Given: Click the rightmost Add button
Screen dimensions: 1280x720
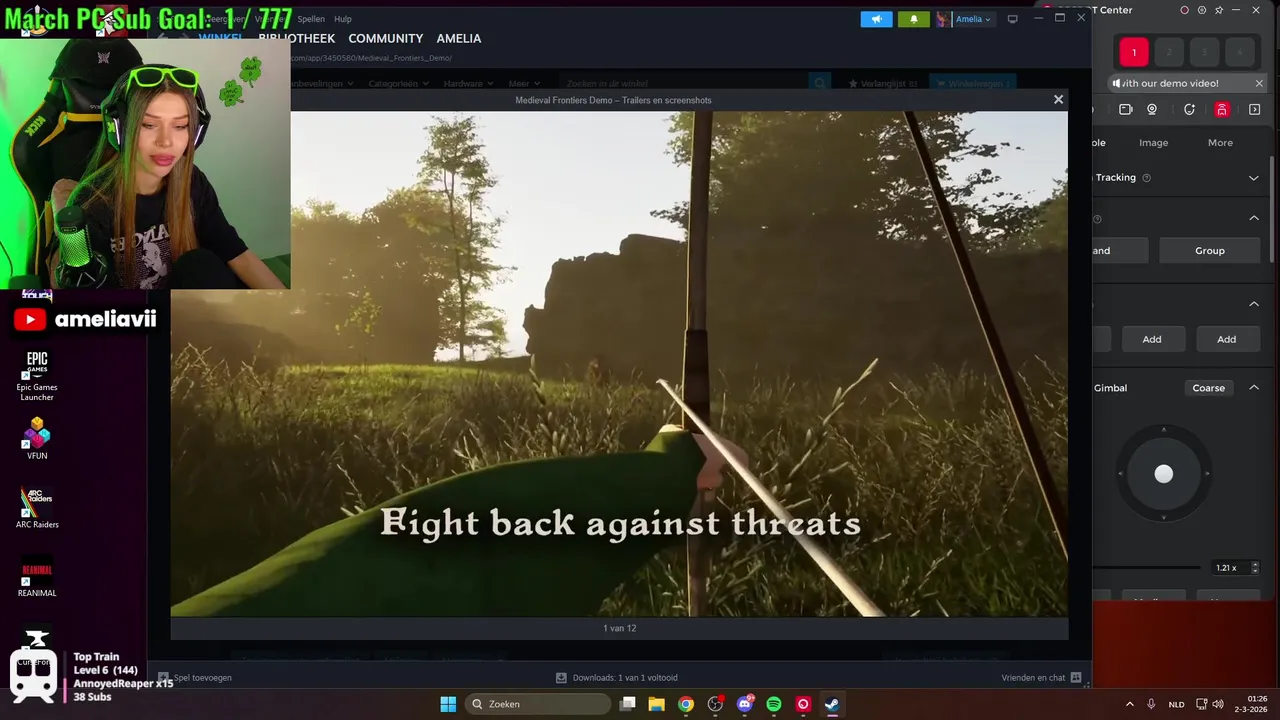Looking at the screenshot, I should [1226, 339].
